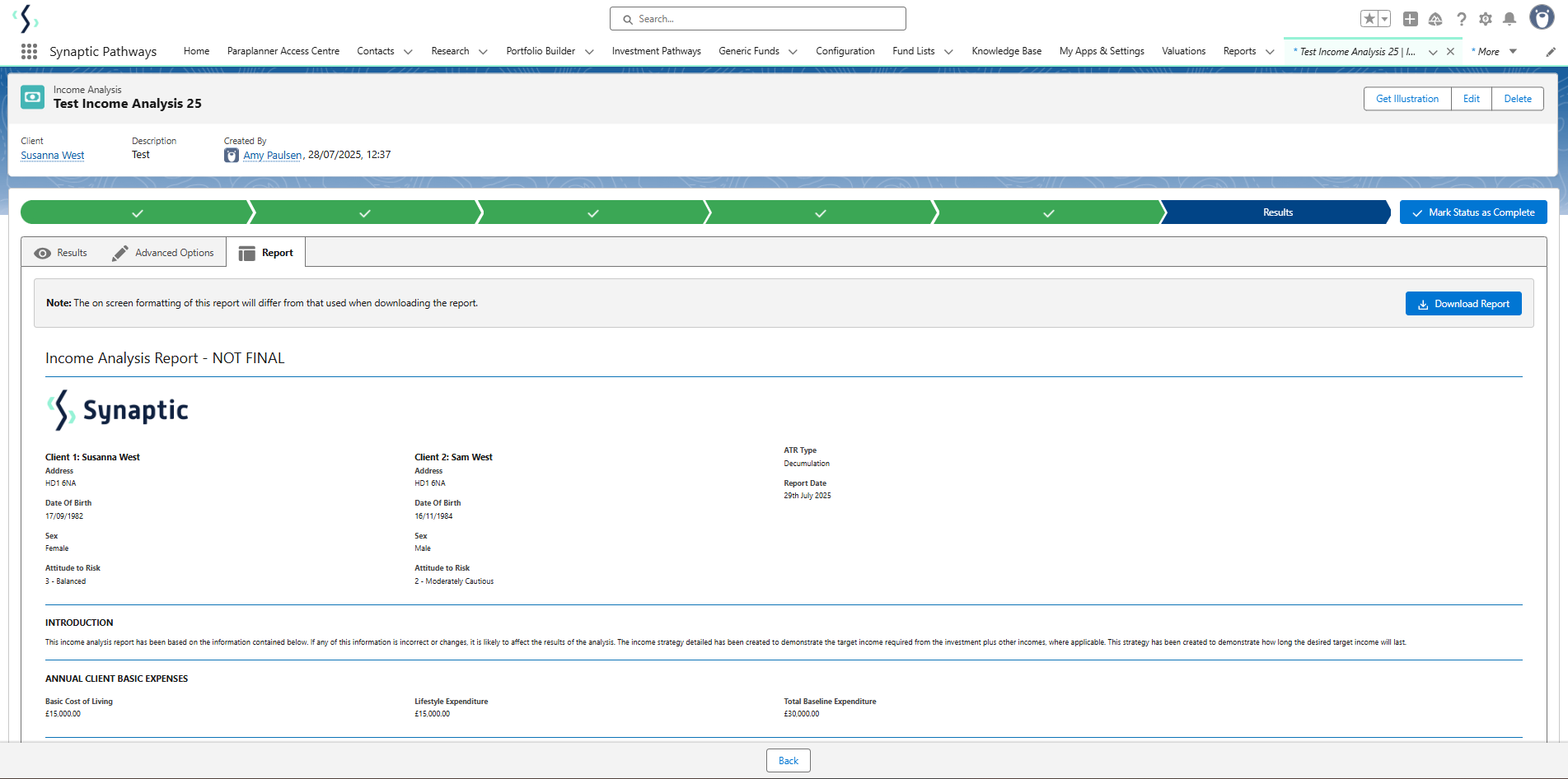Viewport: 1568px width, 779px height.
Task: Open the Fund Lists nav item
Action: click(914, 51)
